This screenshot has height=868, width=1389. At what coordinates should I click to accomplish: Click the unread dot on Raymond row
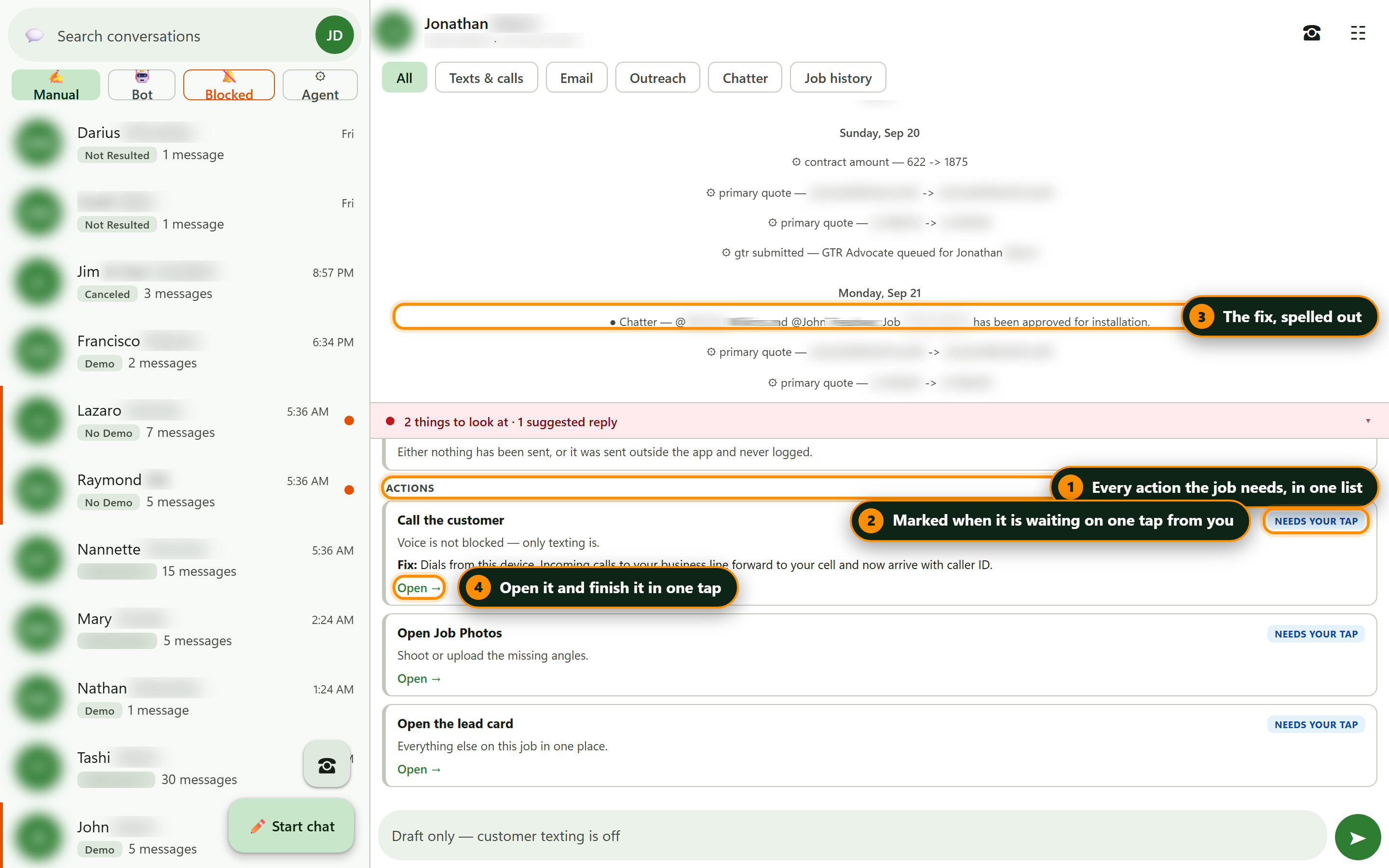click(348, 489)
